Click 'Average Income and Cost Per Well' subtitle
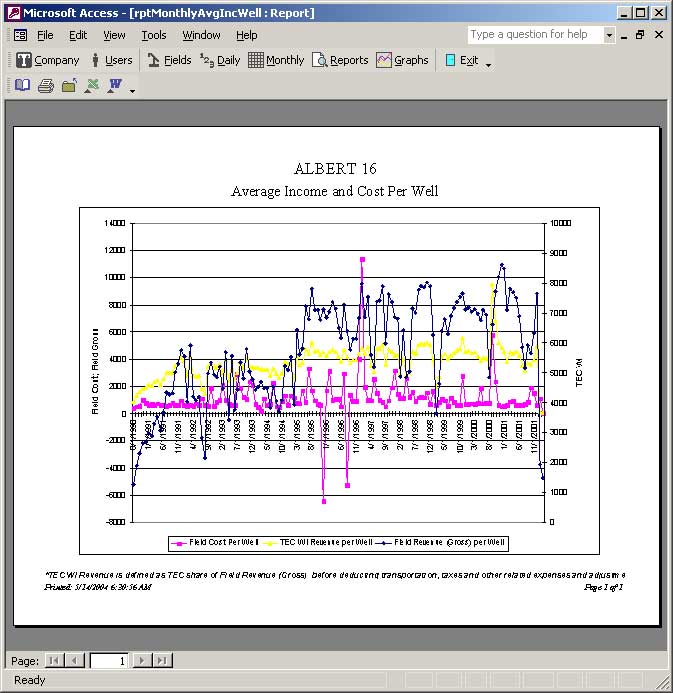Viewport: 673px width, 693px height. click(335, 191)
